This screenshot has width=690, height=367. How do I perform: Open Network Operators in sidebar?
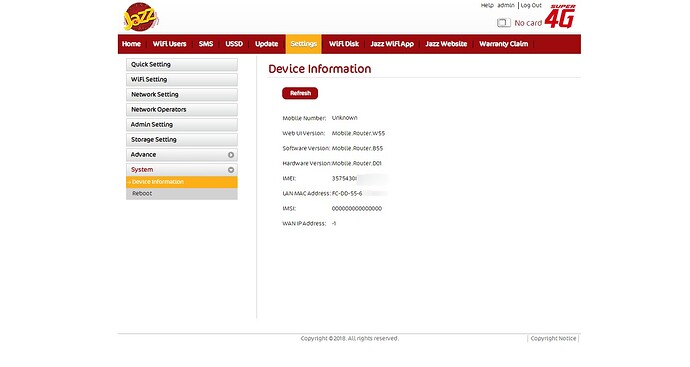pyautogui.click(x=182, y=110)
